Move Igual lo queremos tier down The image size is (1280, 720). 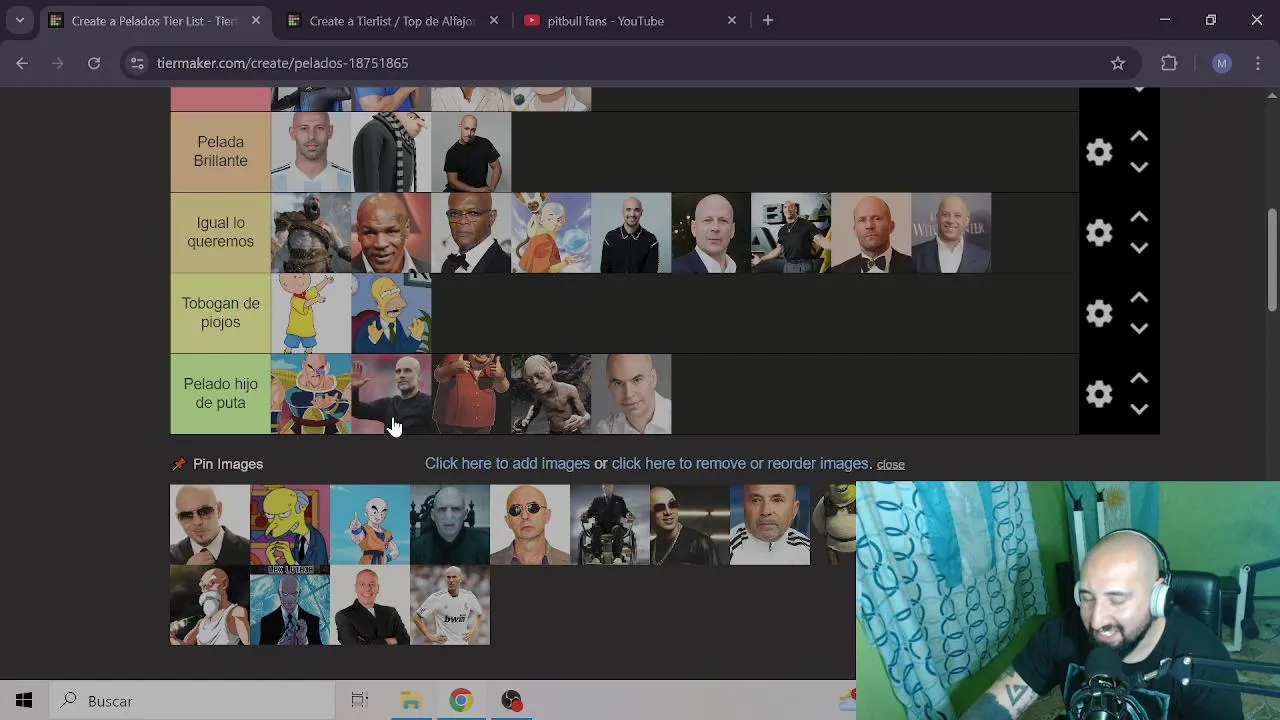(x=1139, y=248)
